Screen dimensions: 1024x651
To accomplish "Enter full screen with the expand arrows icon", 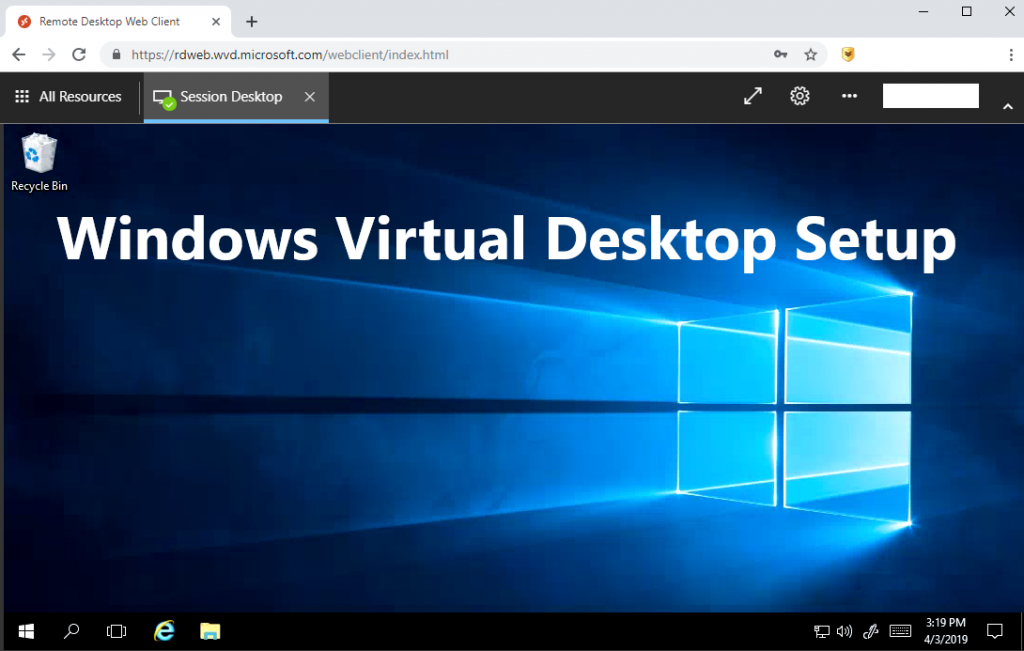I will point(752,96).
